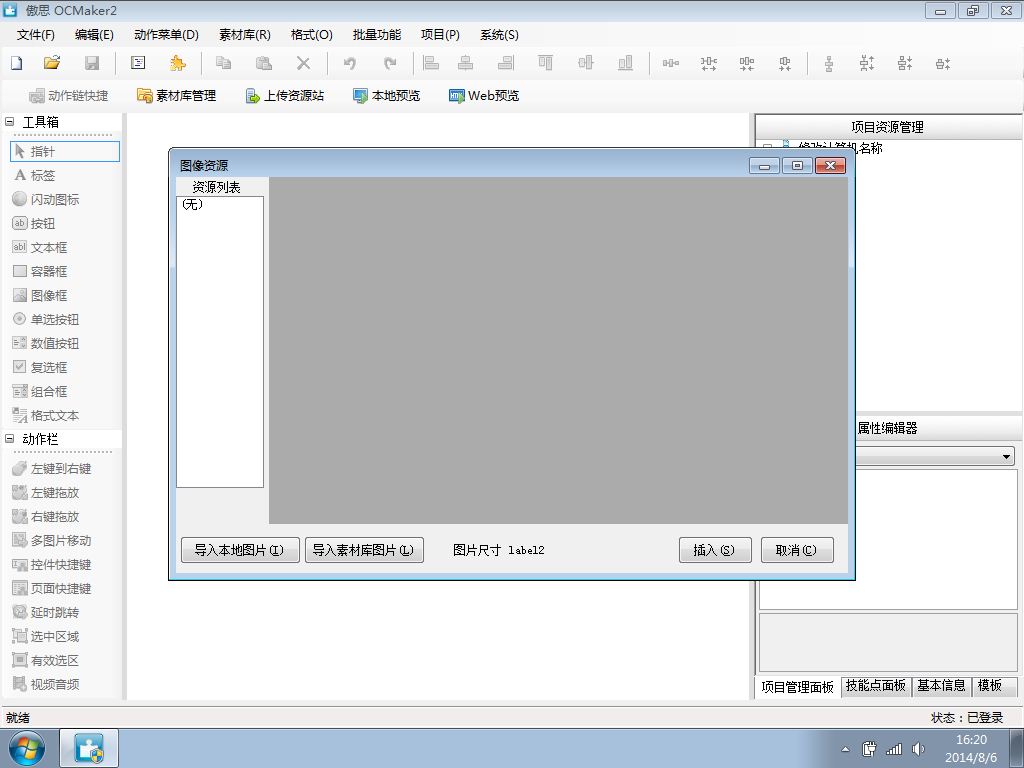Click the 导入本地图片 button
This screenshot has width=1024, height=768.
pos(240,550)
